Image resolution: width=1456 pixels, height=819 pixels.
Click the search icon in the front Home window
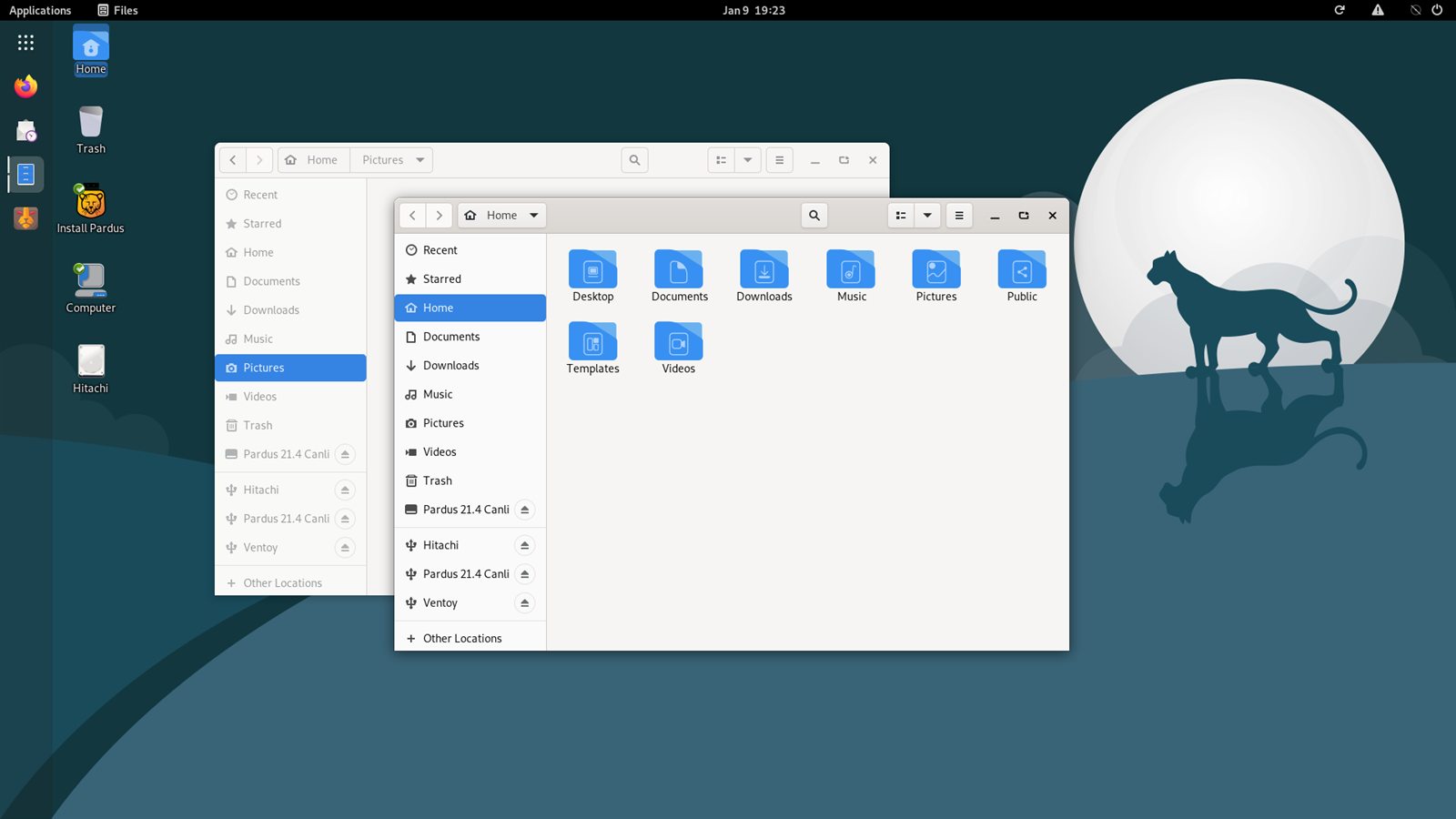(x=814, y=216)
